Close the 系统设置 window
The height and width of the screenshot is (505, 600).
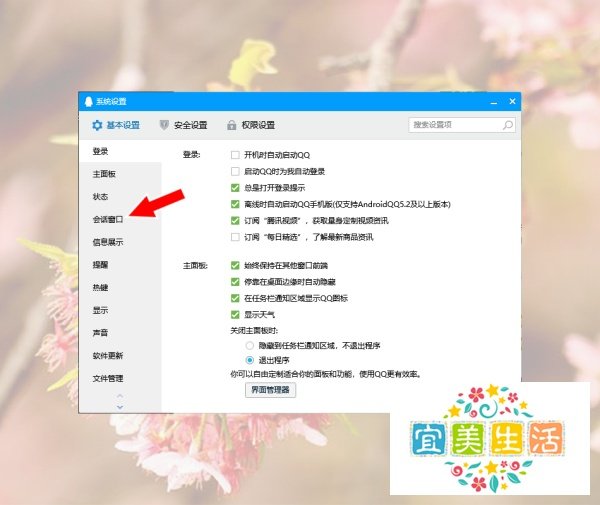[x=512, y=101]
